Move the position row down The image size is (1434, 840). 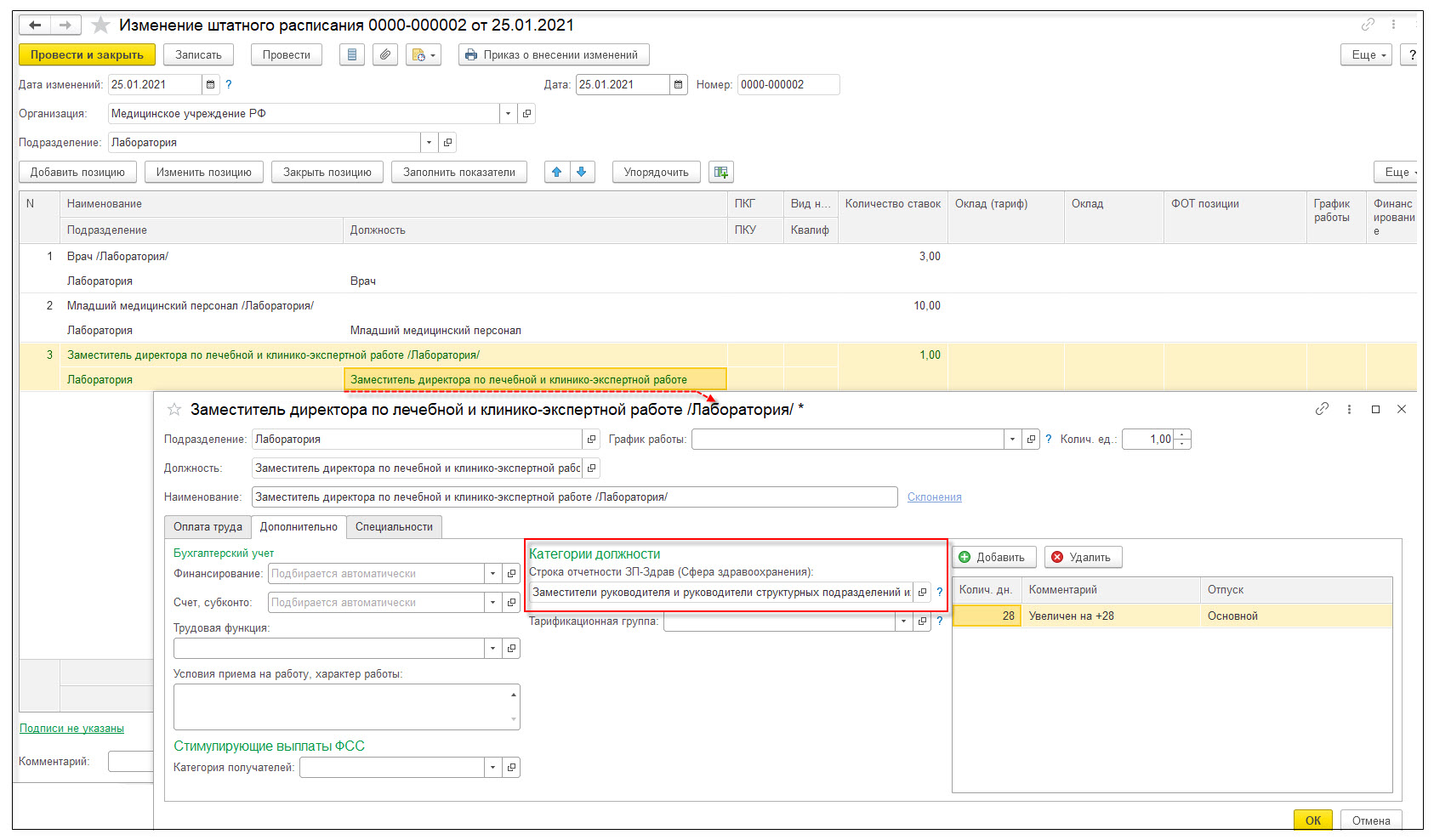pyautogui.click(x=582, y=172)
